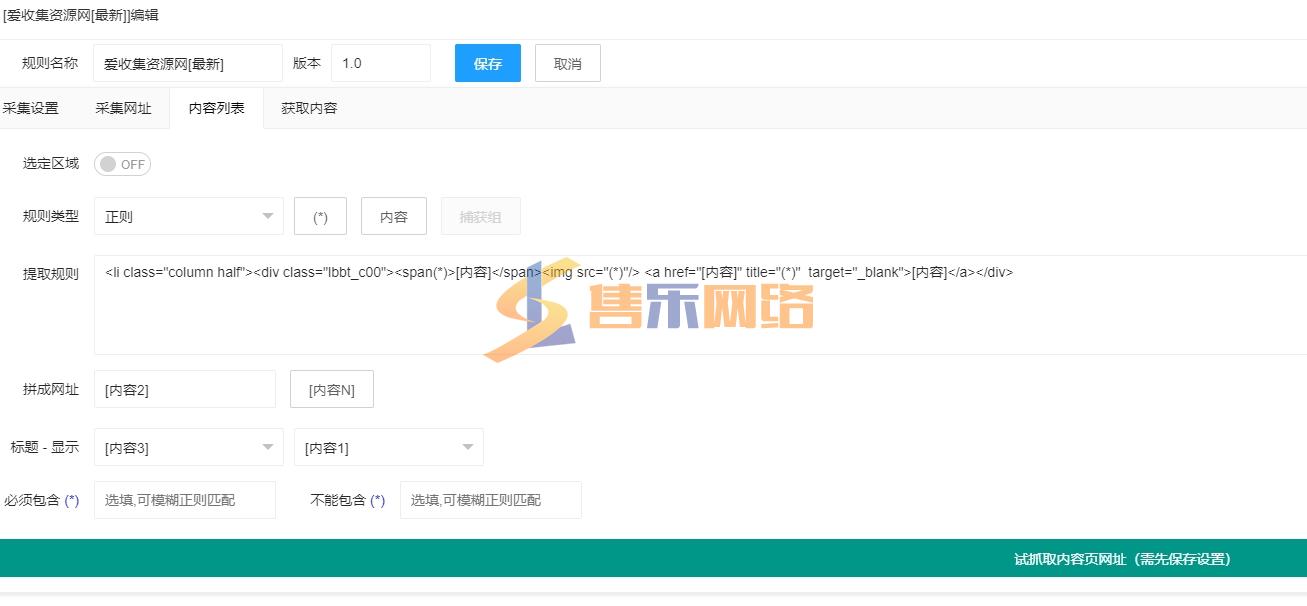This screenshot has height=606, width=1307.
Task: Click the 取消 button
Action: 568,63
